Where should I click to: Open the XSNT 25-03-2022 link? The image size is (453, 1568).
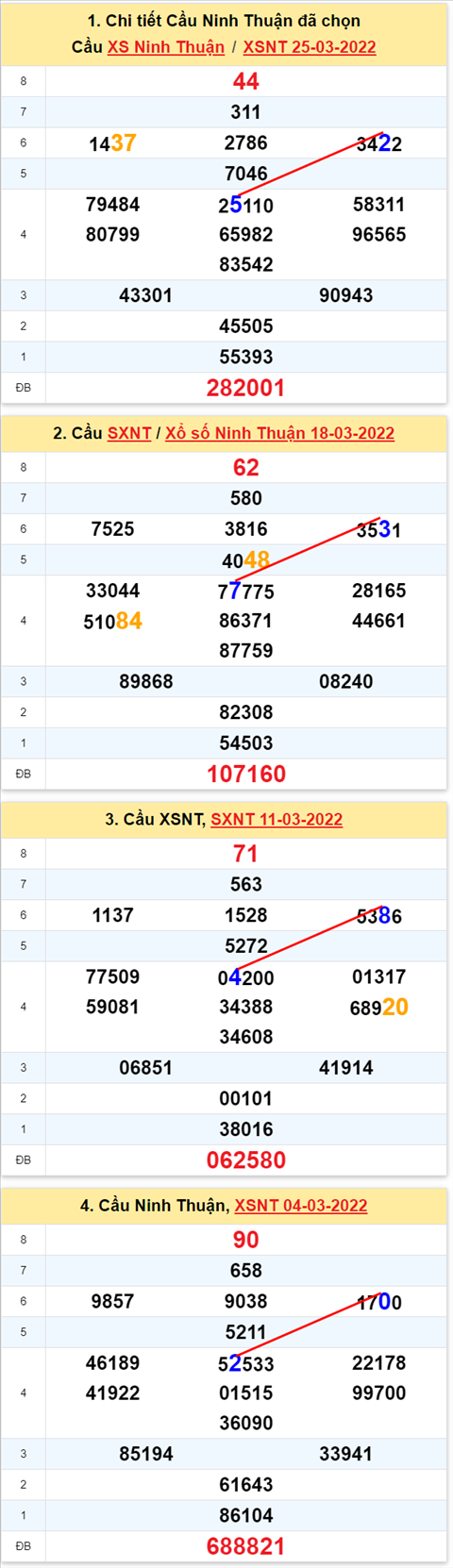point(310,47)
